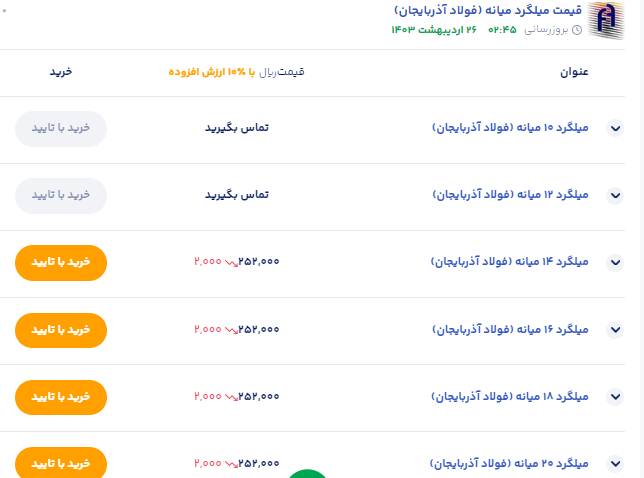
Task: Expand the میلگرد ۱۶ میانه row
Action: (616, 330)
